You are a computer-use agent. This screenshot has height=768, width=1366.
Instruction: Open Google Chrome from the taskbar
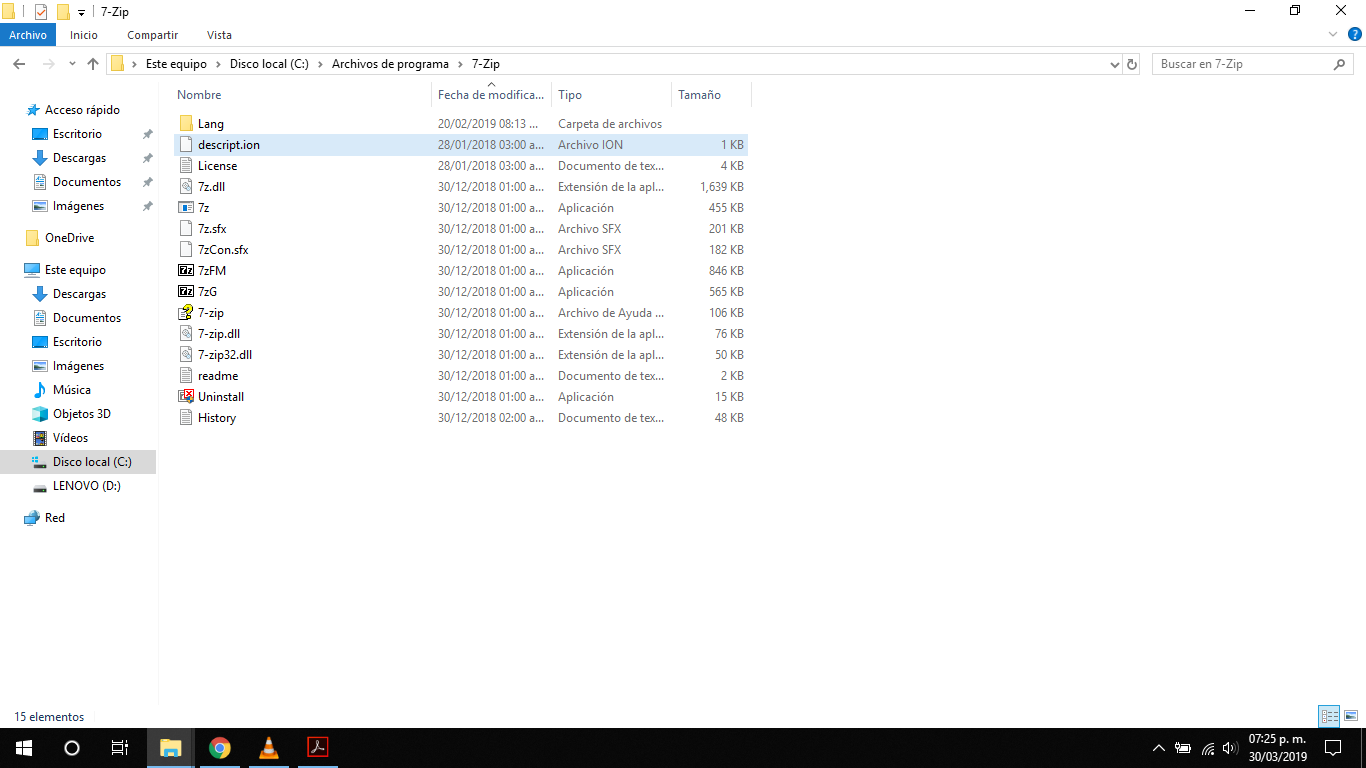click(220, 748)
